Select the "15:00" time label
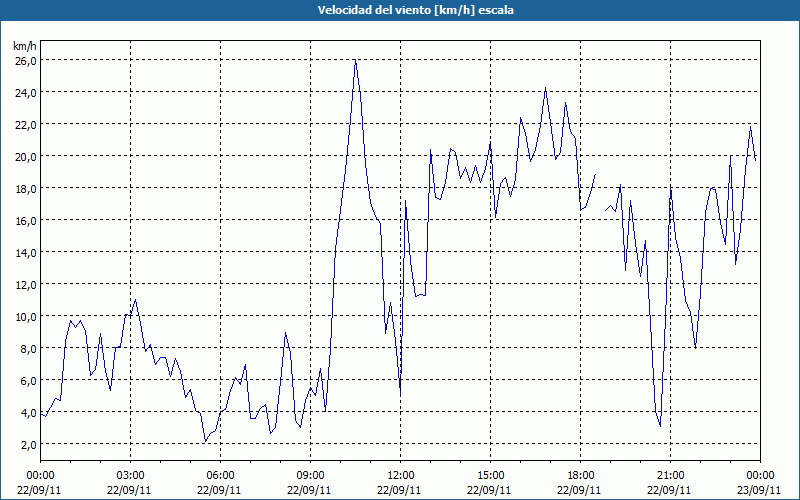 pos(490,476)
